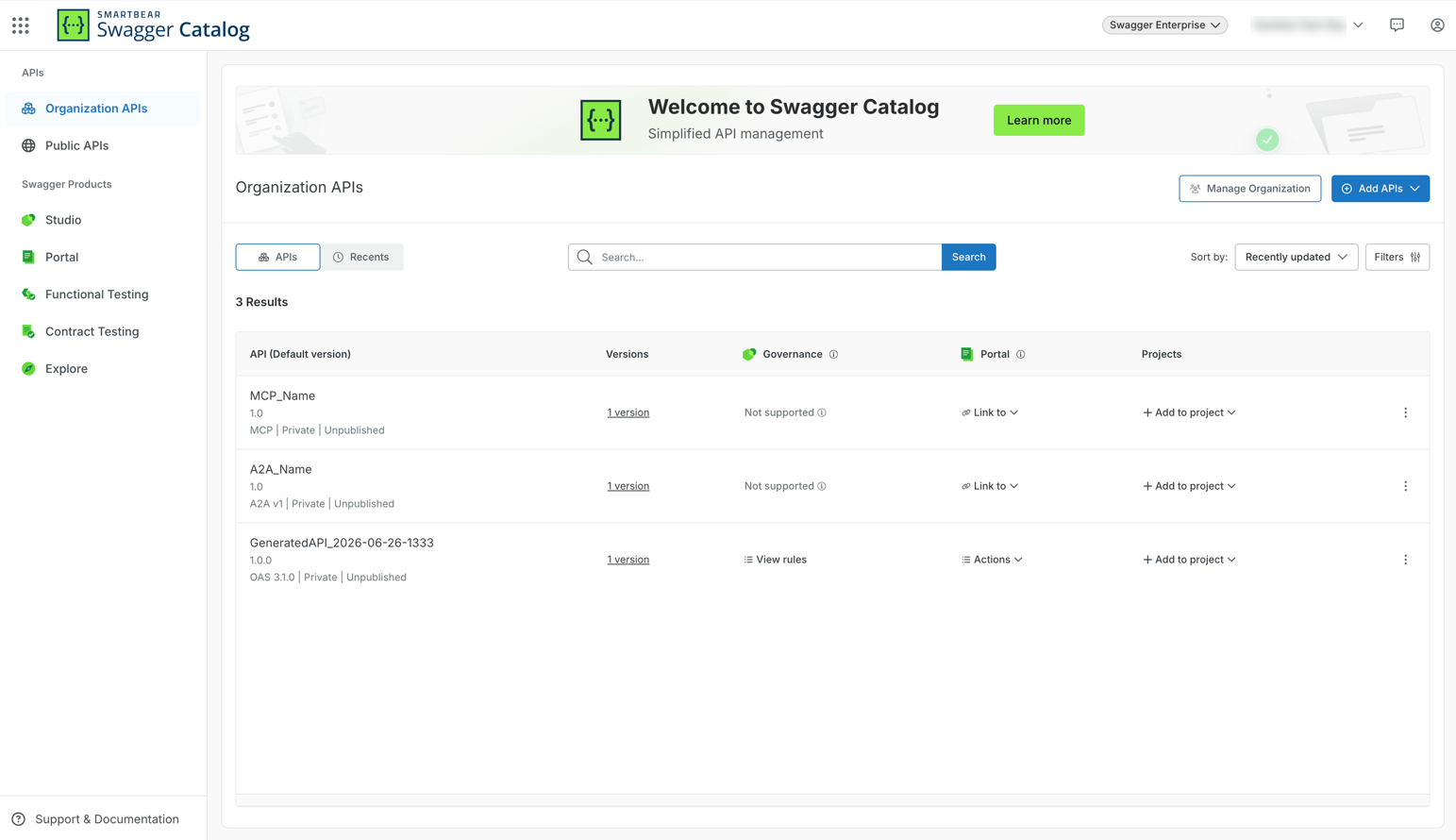1456x840 pixels.
Task: Open the feedback chat icon
Action: 1397,25
